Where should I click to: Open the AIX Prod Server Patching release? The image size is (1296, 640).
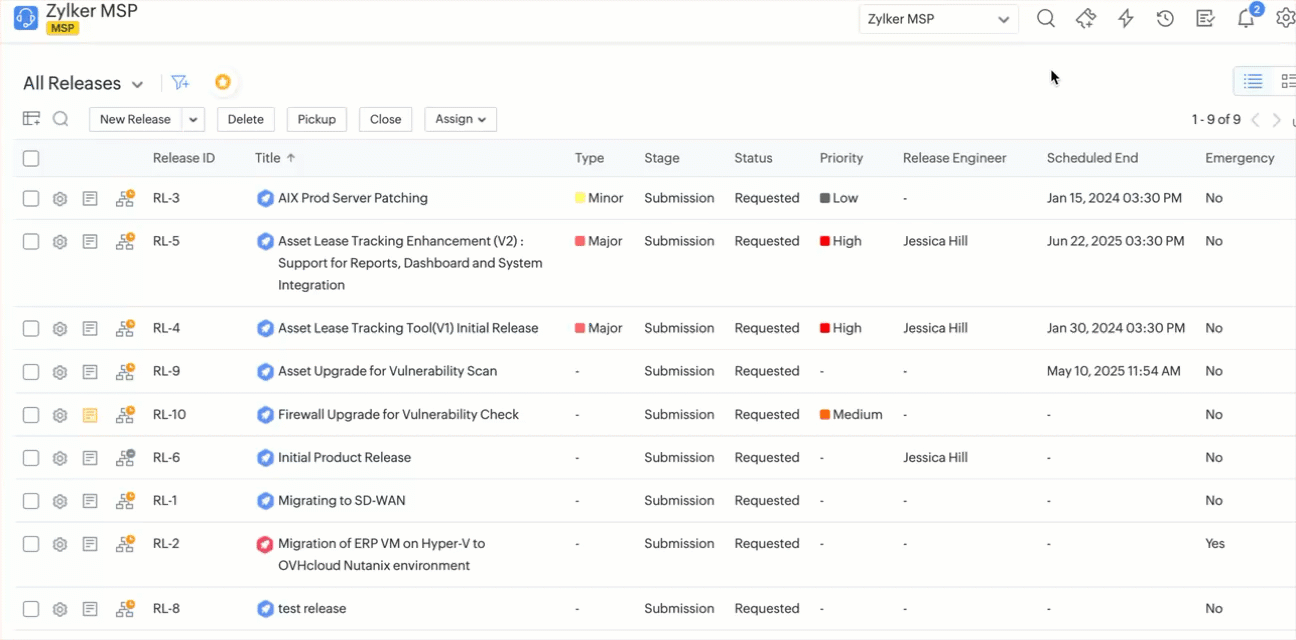click(352, 198)
